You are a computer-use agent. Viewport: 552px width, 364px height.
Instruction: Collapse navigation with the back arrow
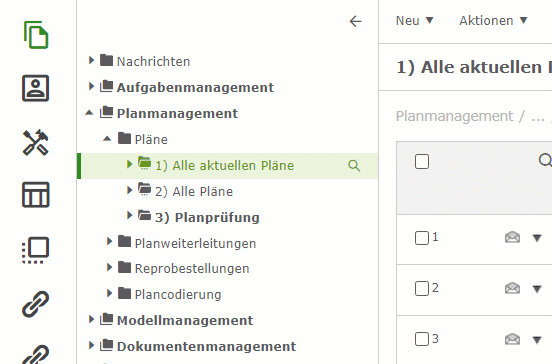(355, 21)
